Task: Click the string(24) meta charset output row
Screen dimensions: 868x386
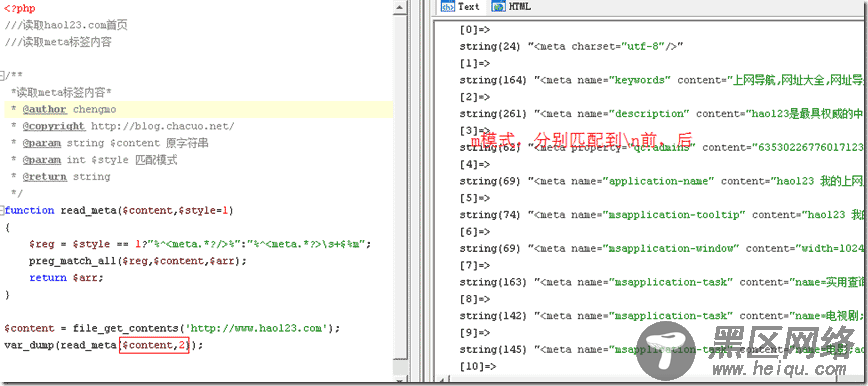Action: pos(572,47)
